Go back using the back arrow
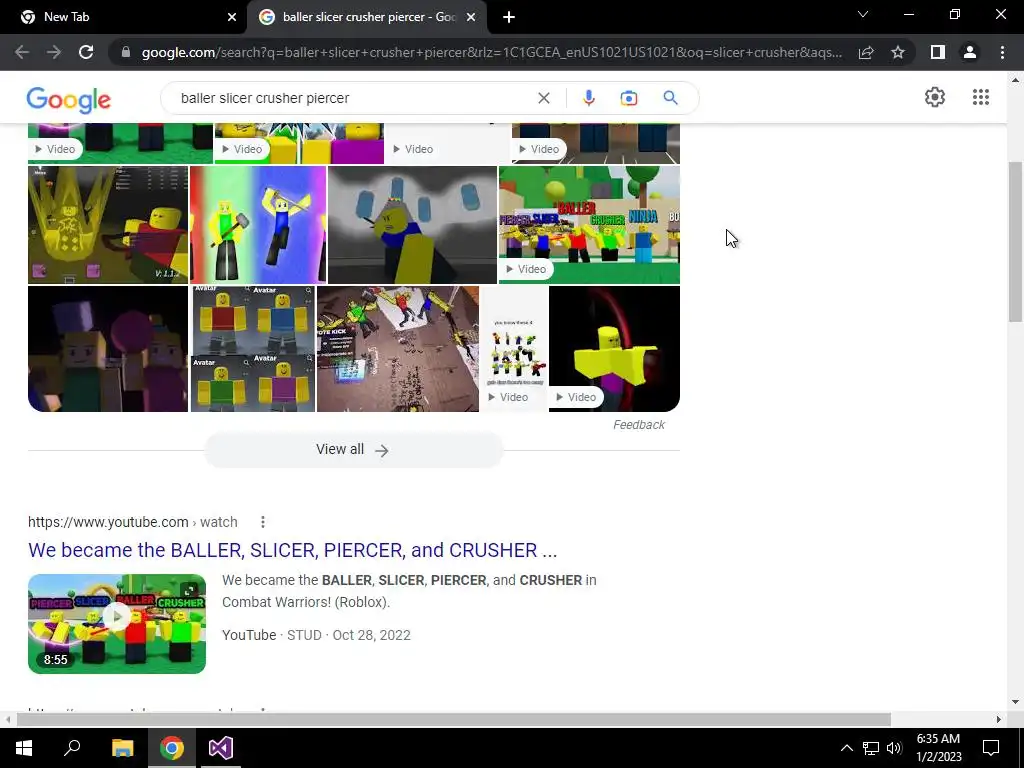This screenshot has width=1024, height=768. click(x=22, y=52)
